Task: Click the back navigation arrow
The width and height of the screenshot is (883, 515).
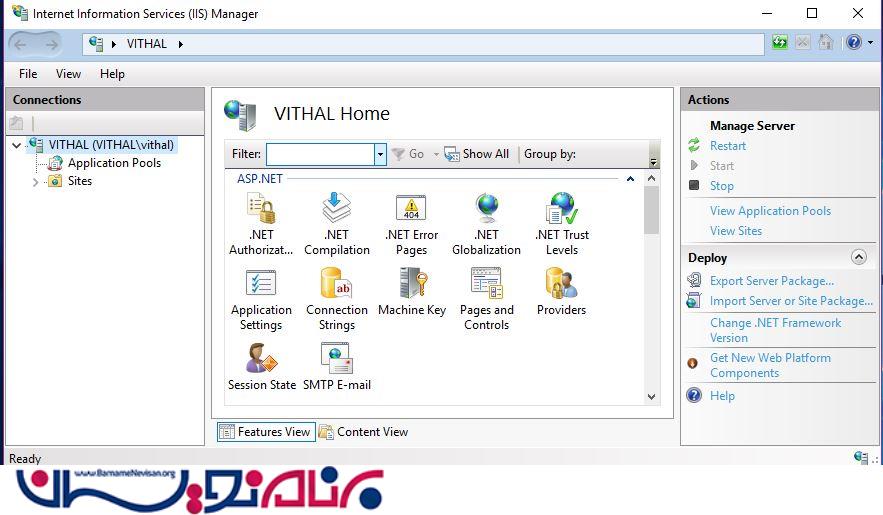Action: pyautogui.click(x=20, y=44)
